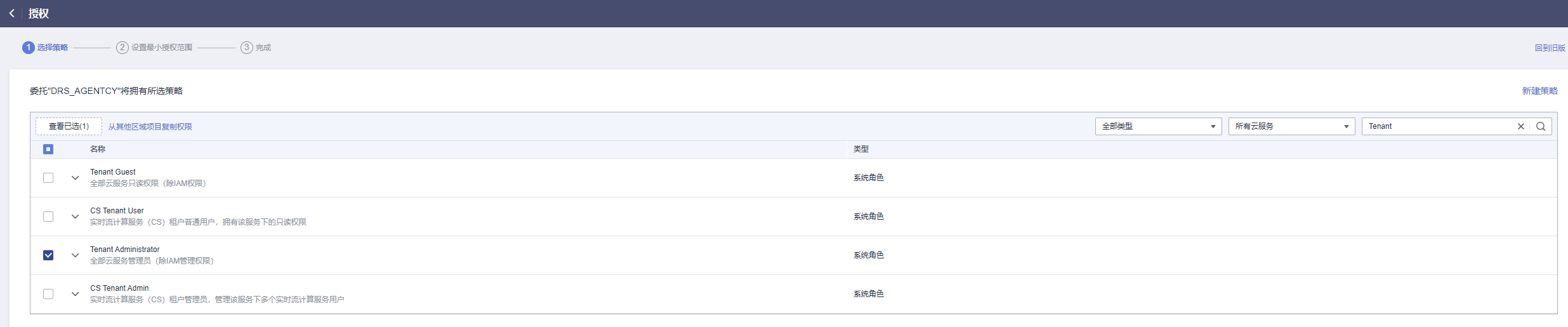Click step 1 选择策略 circle
The width and height of the screenshot is (1568, 327).
click(29, 48)
